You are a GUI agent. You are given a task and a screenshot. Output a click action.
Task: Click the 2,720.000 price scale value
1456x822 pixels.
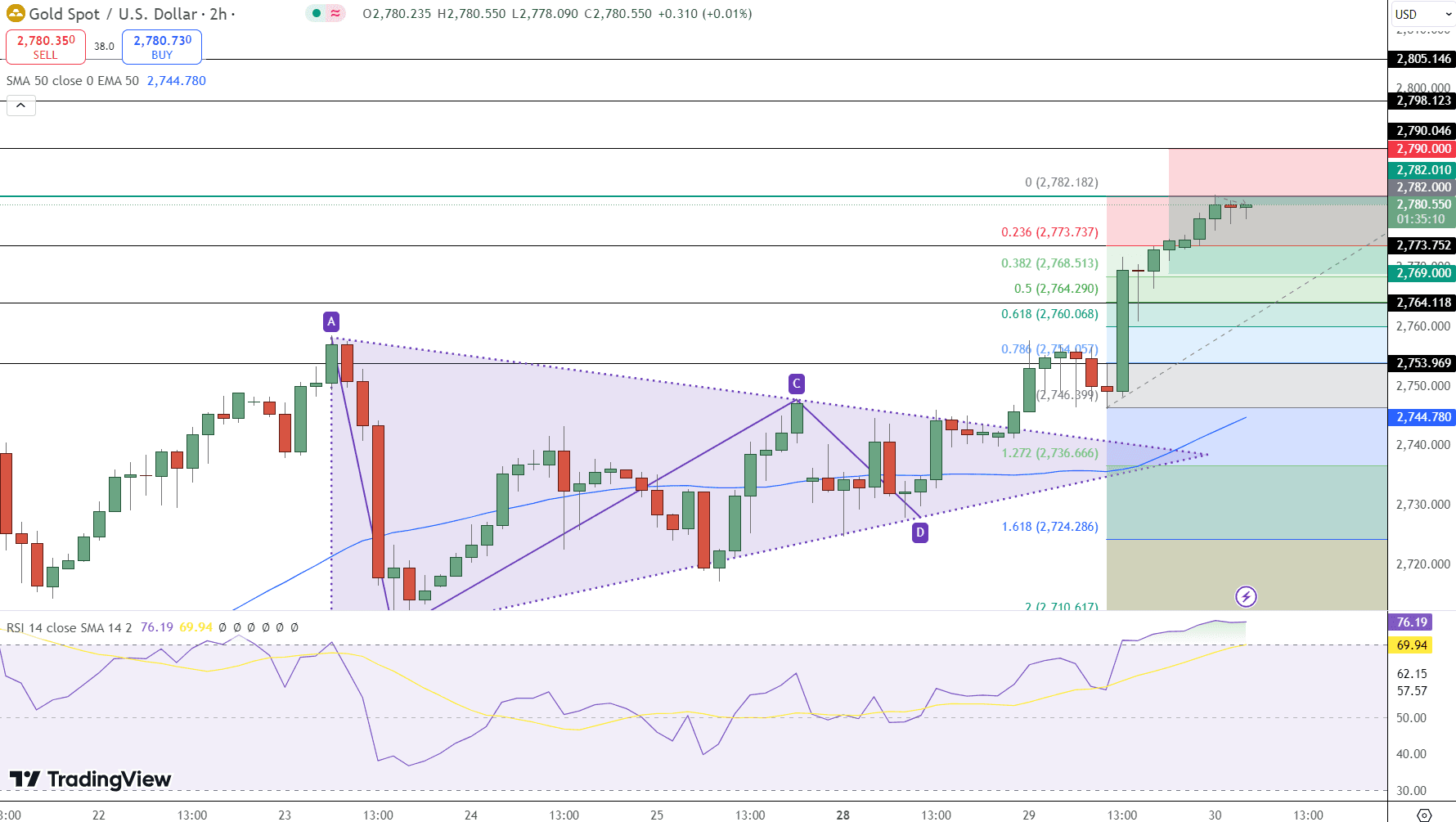coord(1423,564)
